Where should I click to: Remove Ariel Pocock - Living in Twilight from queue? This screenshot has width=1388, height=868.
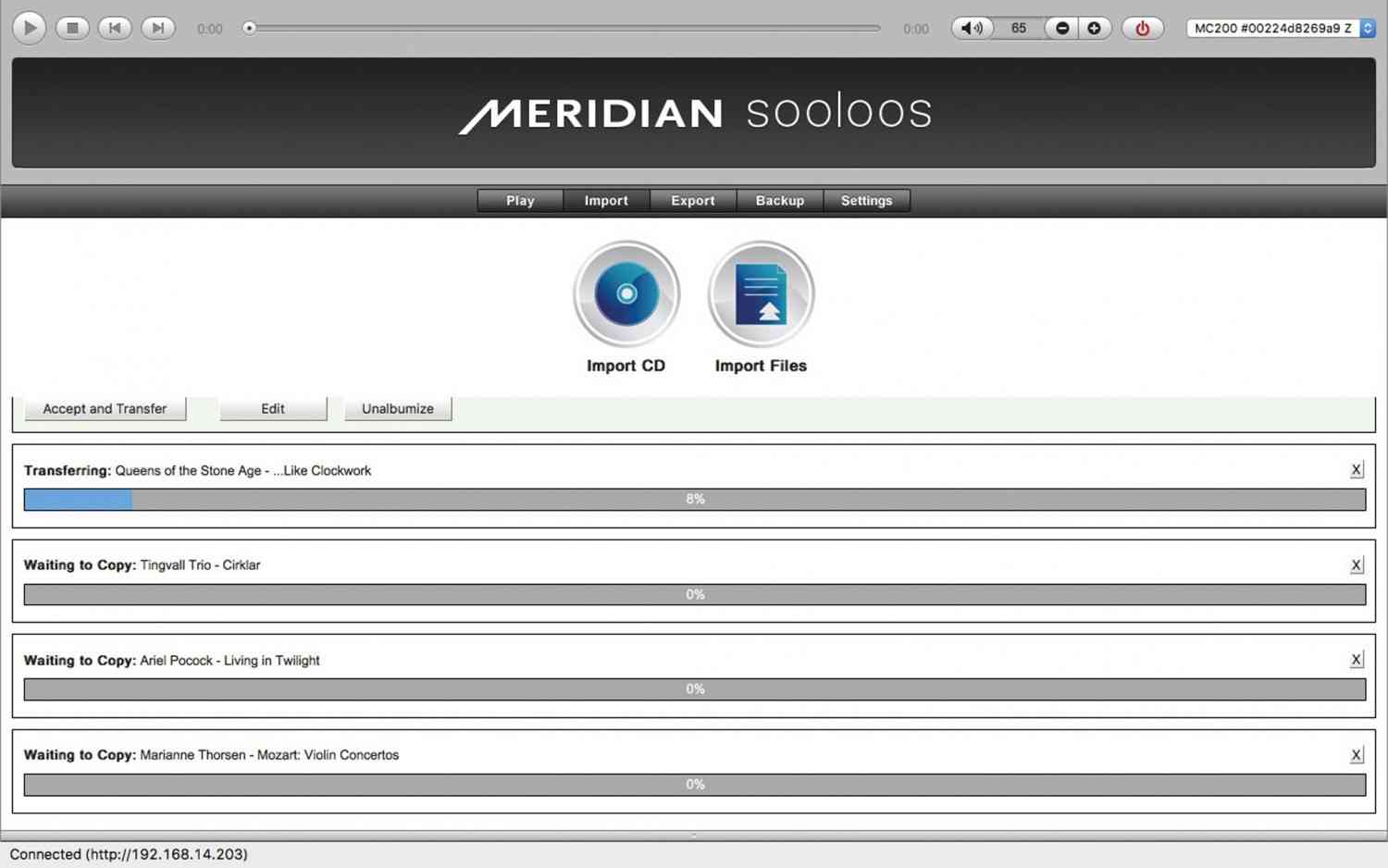coord(1357,660)
